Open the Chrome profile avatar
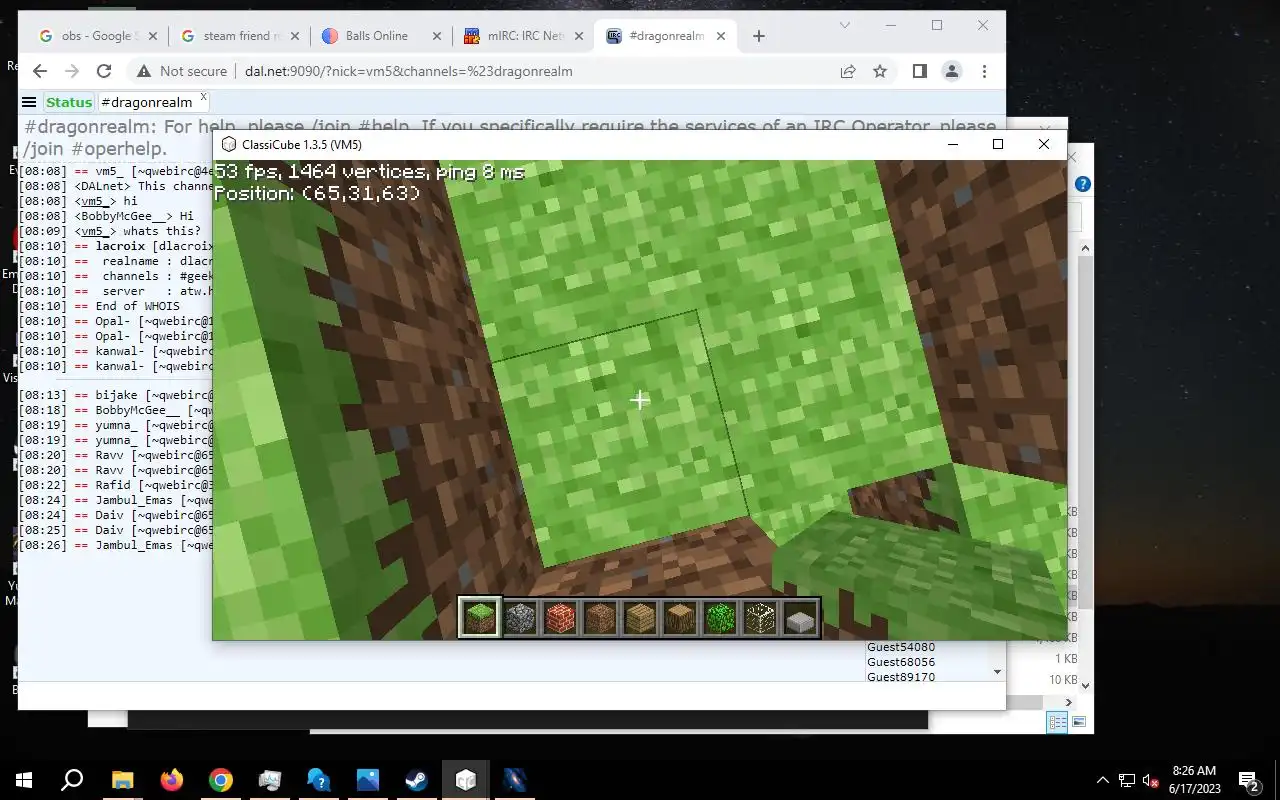 pos(952,71)
